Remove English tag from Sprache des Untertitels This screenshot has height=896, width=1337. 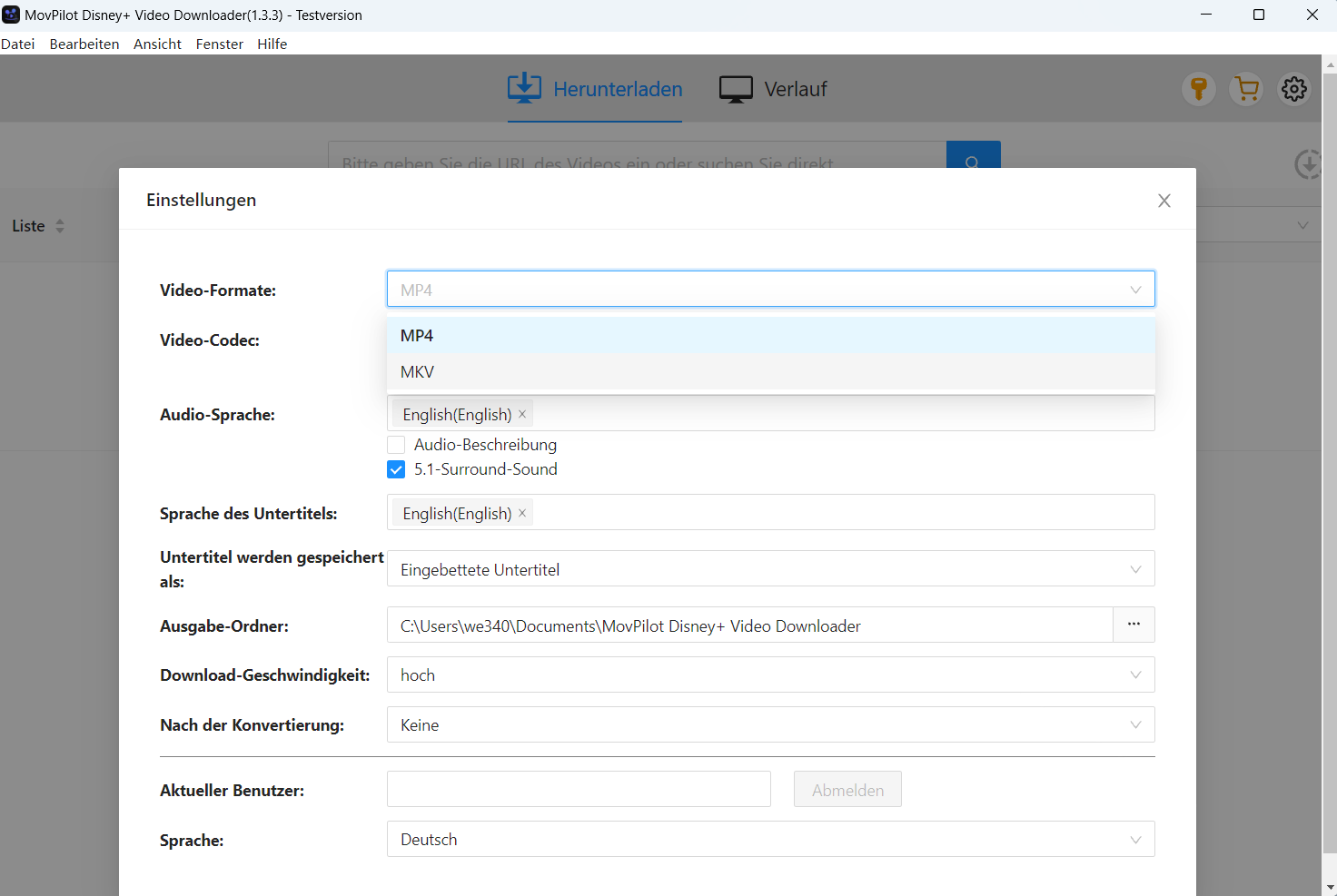pos(522,513)
